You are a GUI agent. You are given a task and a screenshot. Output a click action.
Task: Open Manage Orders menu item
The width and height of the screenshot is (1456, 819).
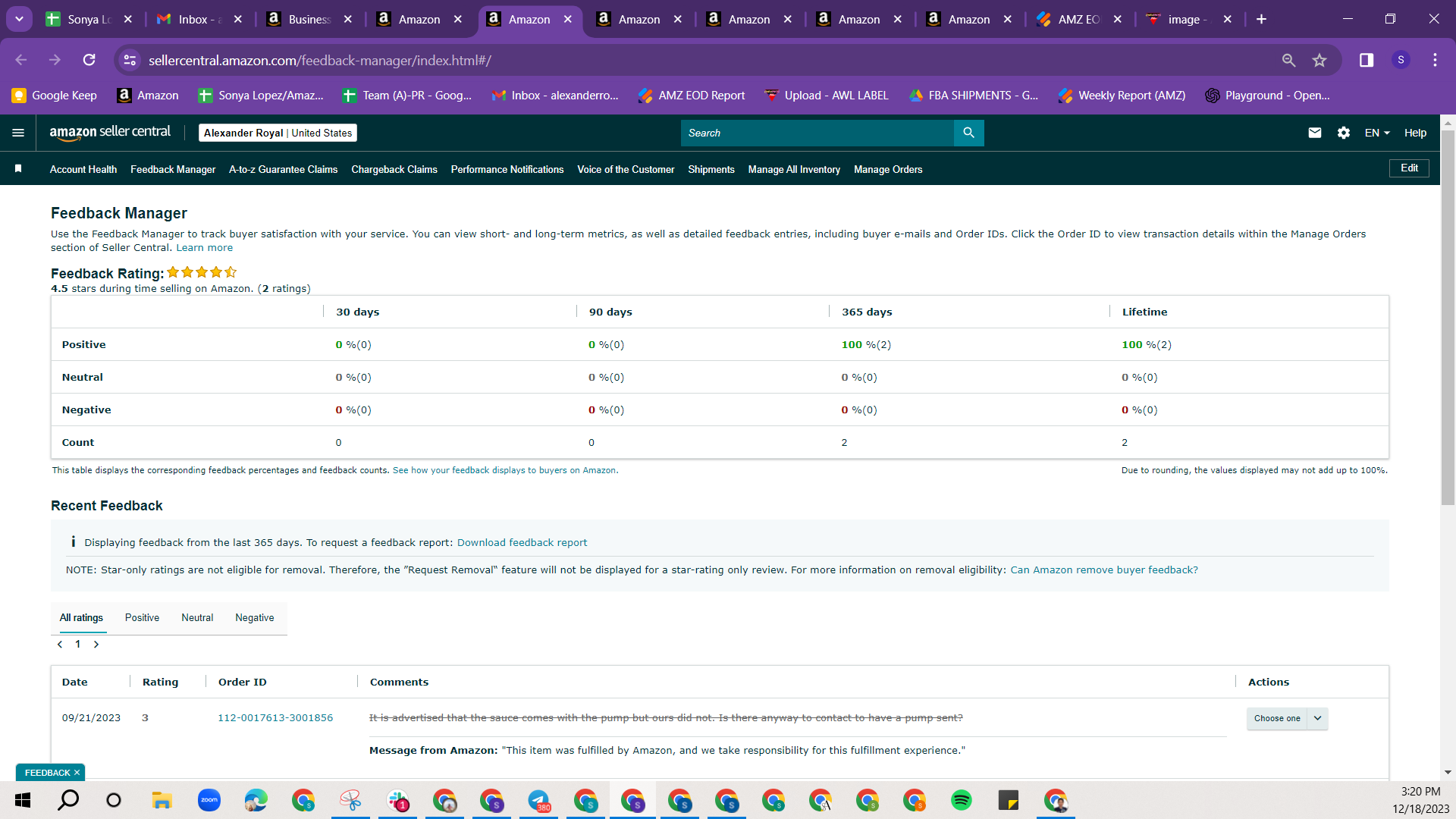pos(888,169)
